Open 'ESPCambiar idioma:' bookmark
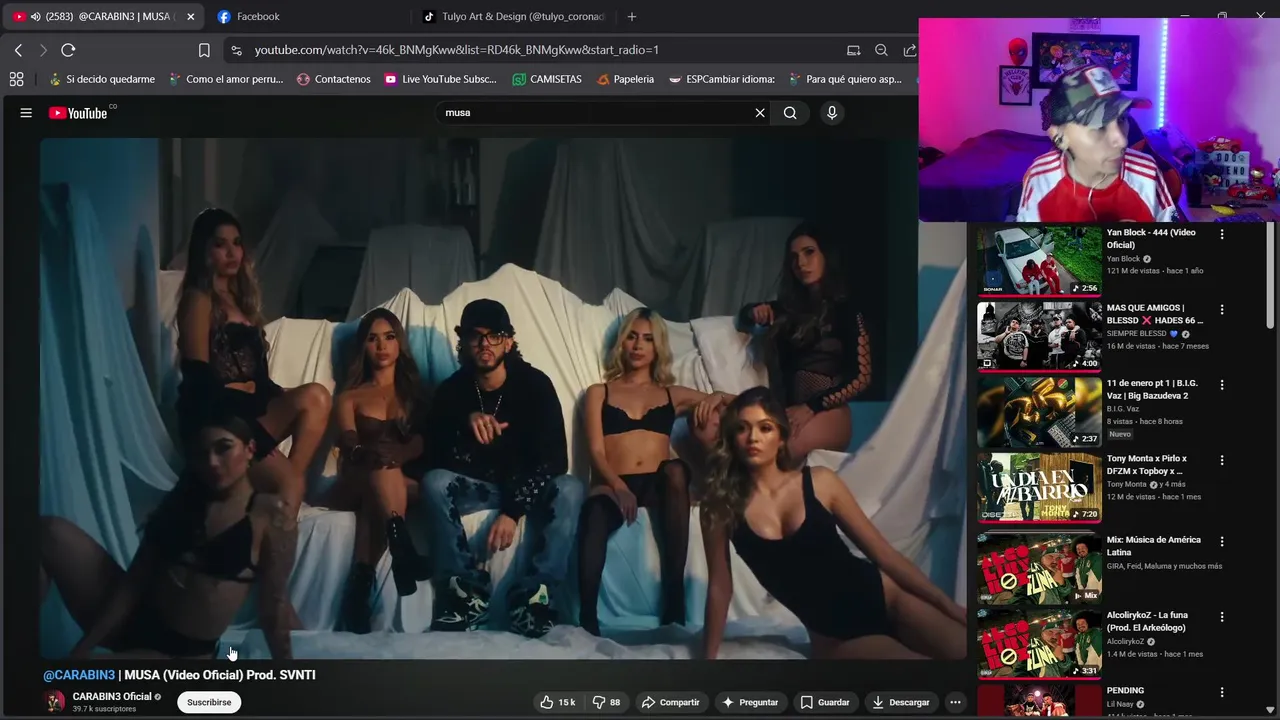 pos(722,79)
